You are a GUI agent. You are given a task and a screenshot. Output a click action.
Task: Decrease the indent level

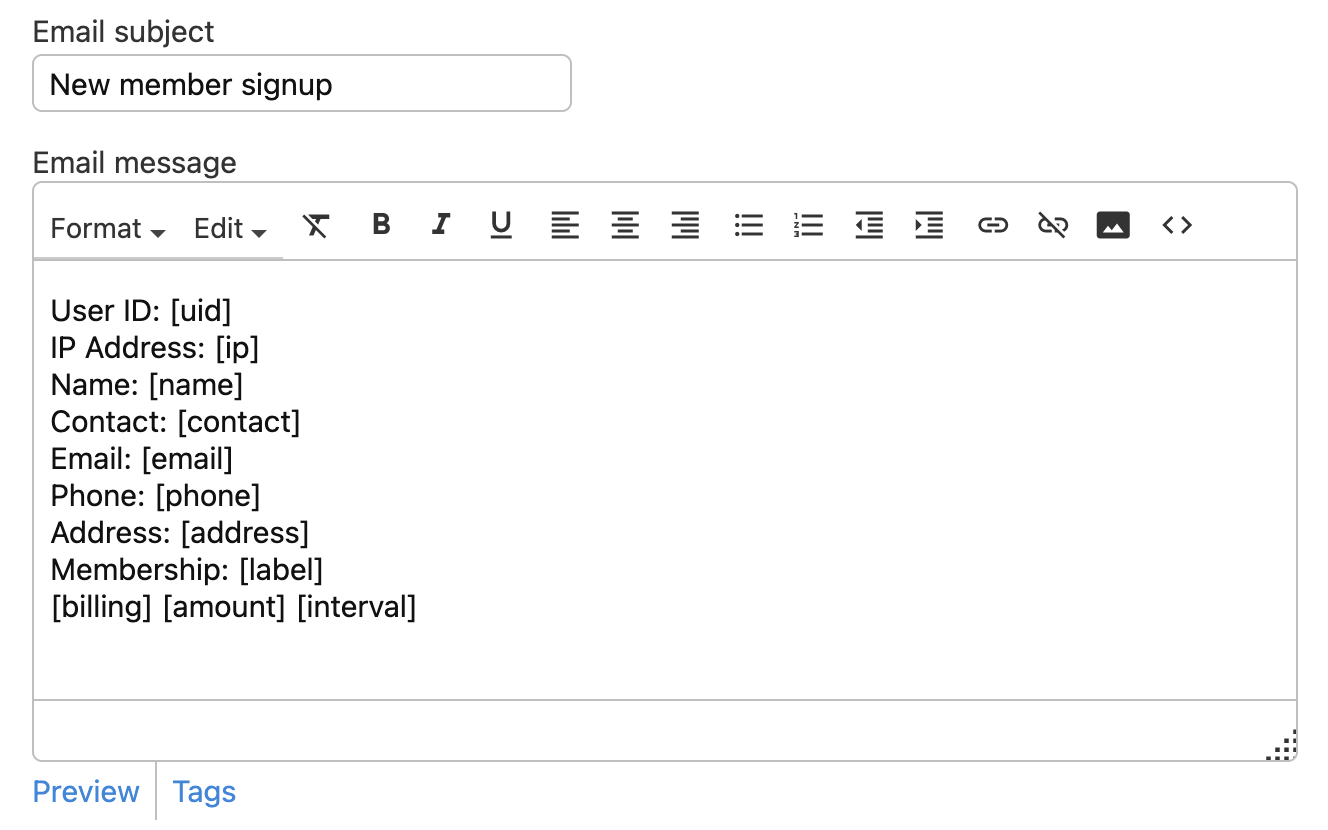pyautogui.click(x=869, y=226)
